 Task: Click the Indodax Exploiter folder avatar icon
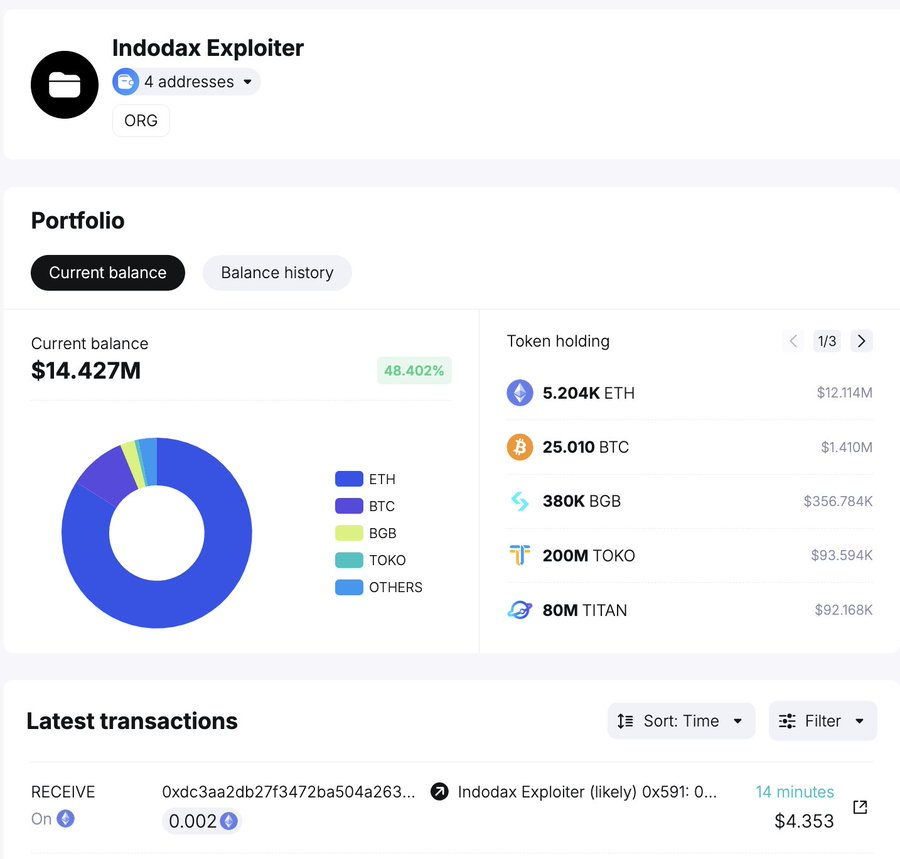(x=65, y=85)
